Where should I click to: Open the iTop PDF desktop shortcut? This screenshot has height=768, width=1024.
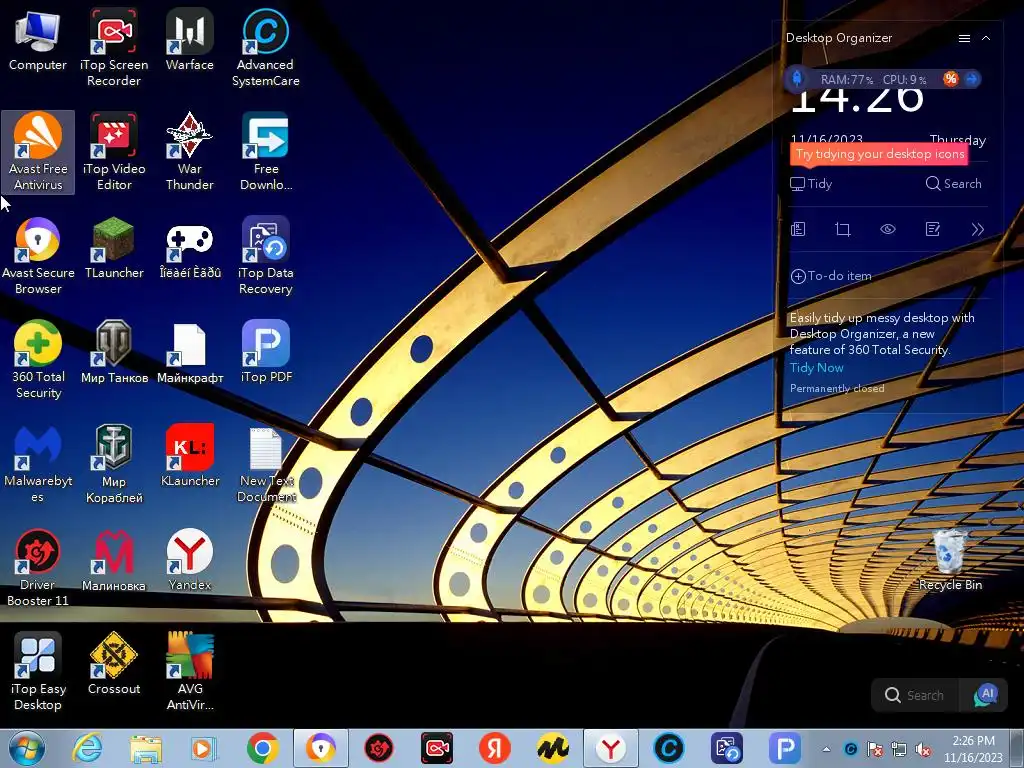[265, 353]
